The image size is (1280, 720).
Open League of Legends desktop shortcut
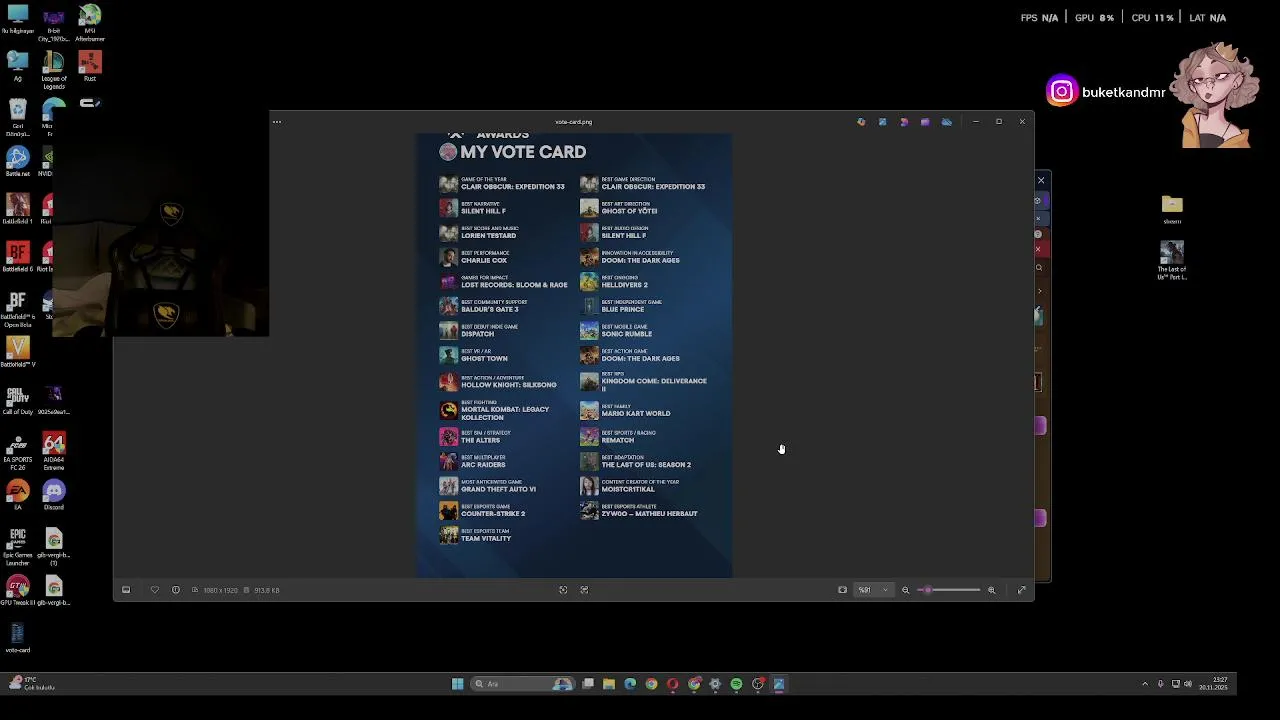pos(54,70)
